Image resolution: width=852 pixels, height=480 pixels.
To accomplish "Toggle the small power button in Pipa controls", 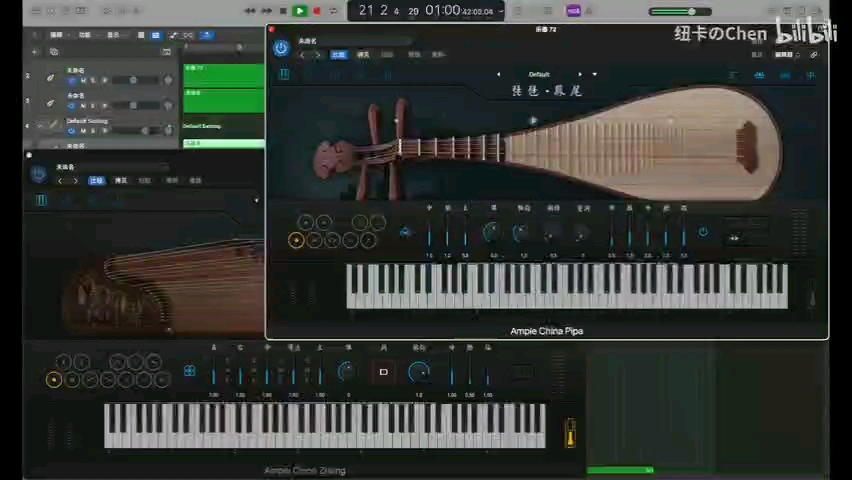I will (x=703, y=232).
